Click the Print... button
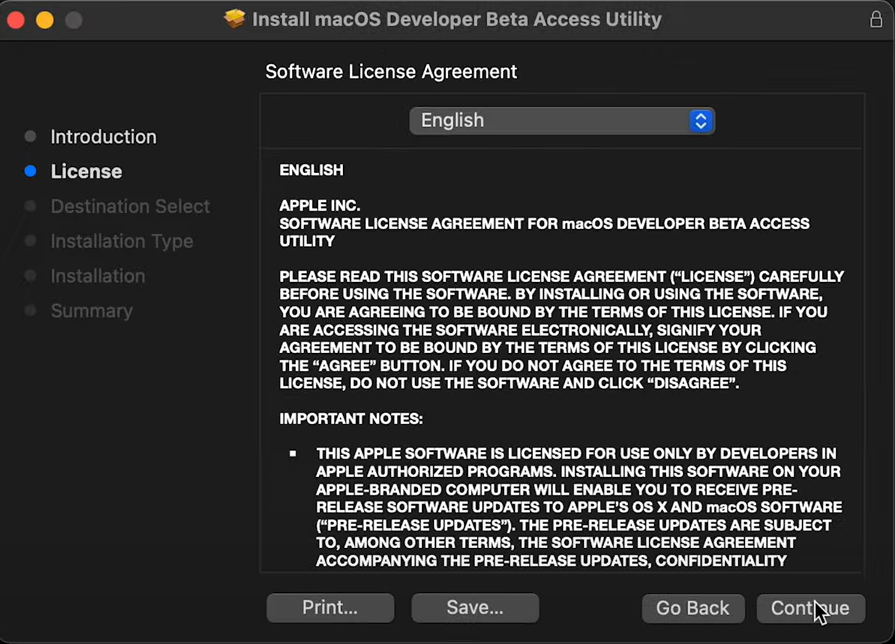895x644 pixels. 330,607
